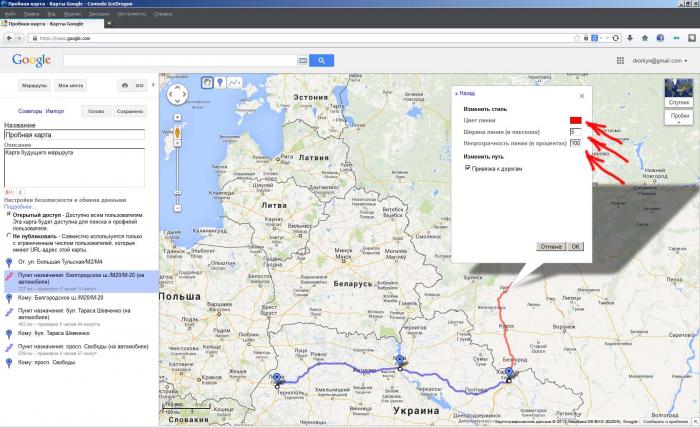Click the 'Название' map name field
Viewport: 700px width, 428px height.
pos(75,134)
